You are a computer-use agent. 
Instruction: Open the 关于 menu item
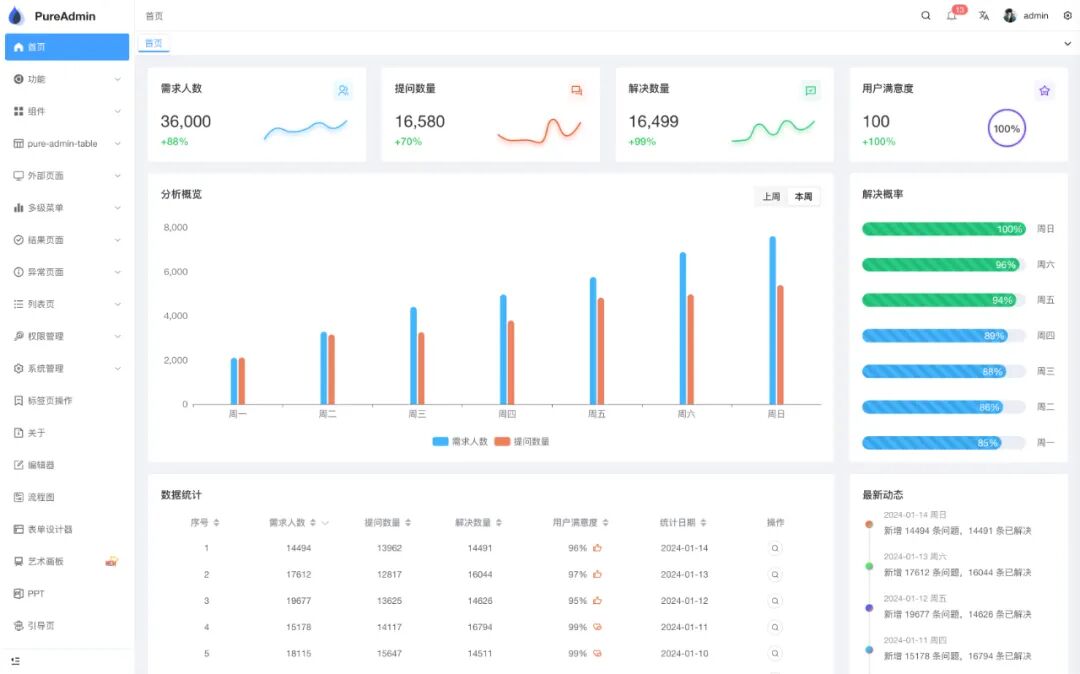tap(67, 432)
